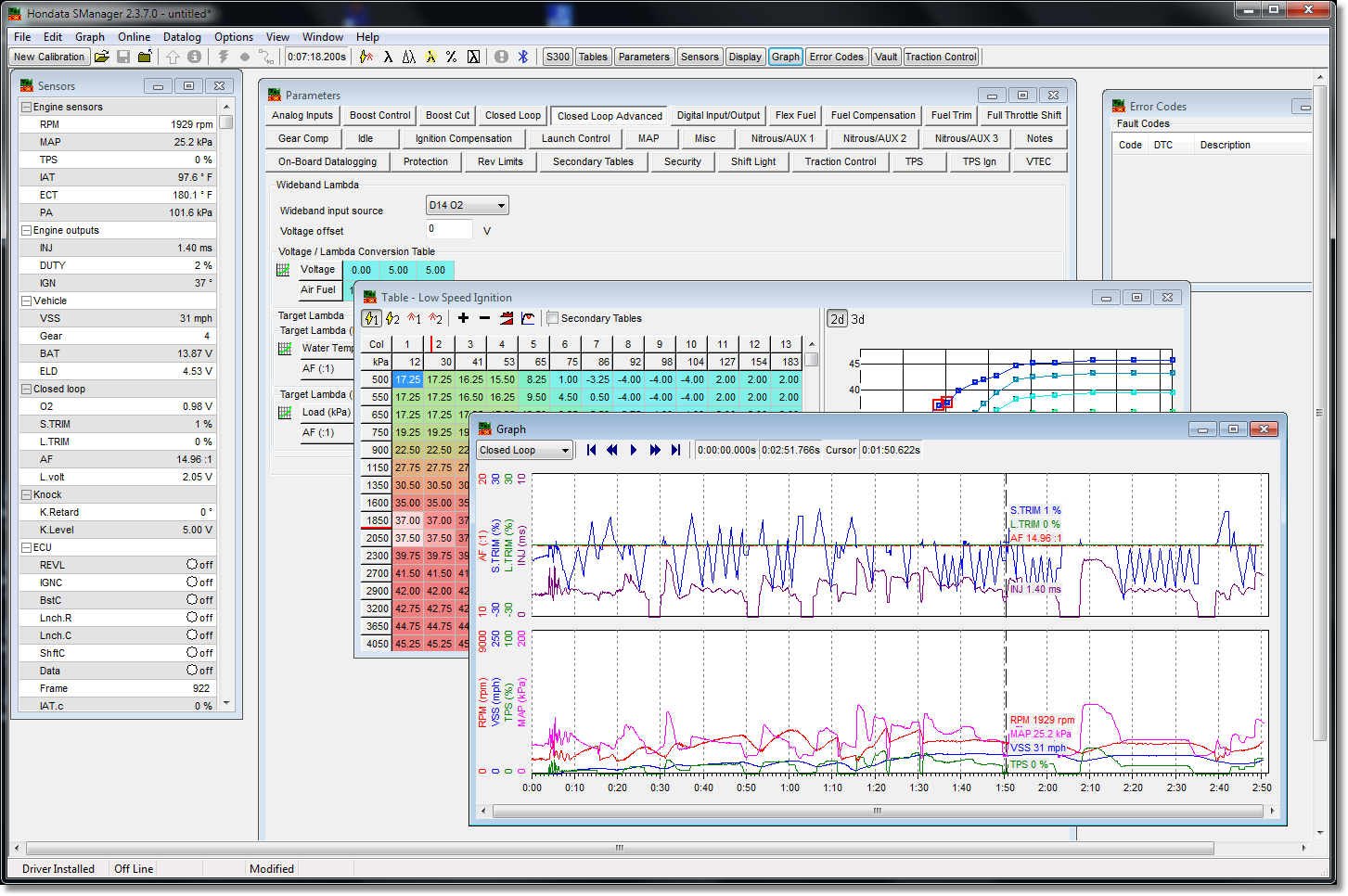This screenshot has width=1348, height=896.
Task: Click the info circle toolbar icon
Action: coord(194,57)
